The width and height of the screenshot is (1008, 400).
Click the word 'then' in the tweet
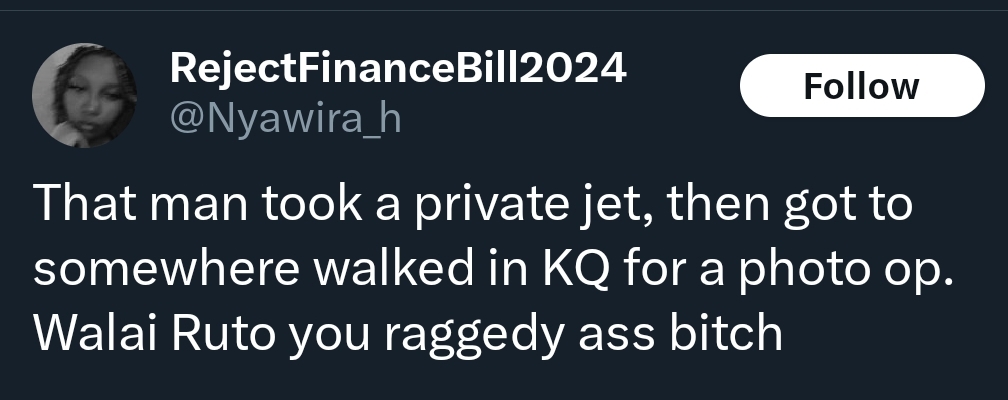pyautogui.click(x=718, y=204)
